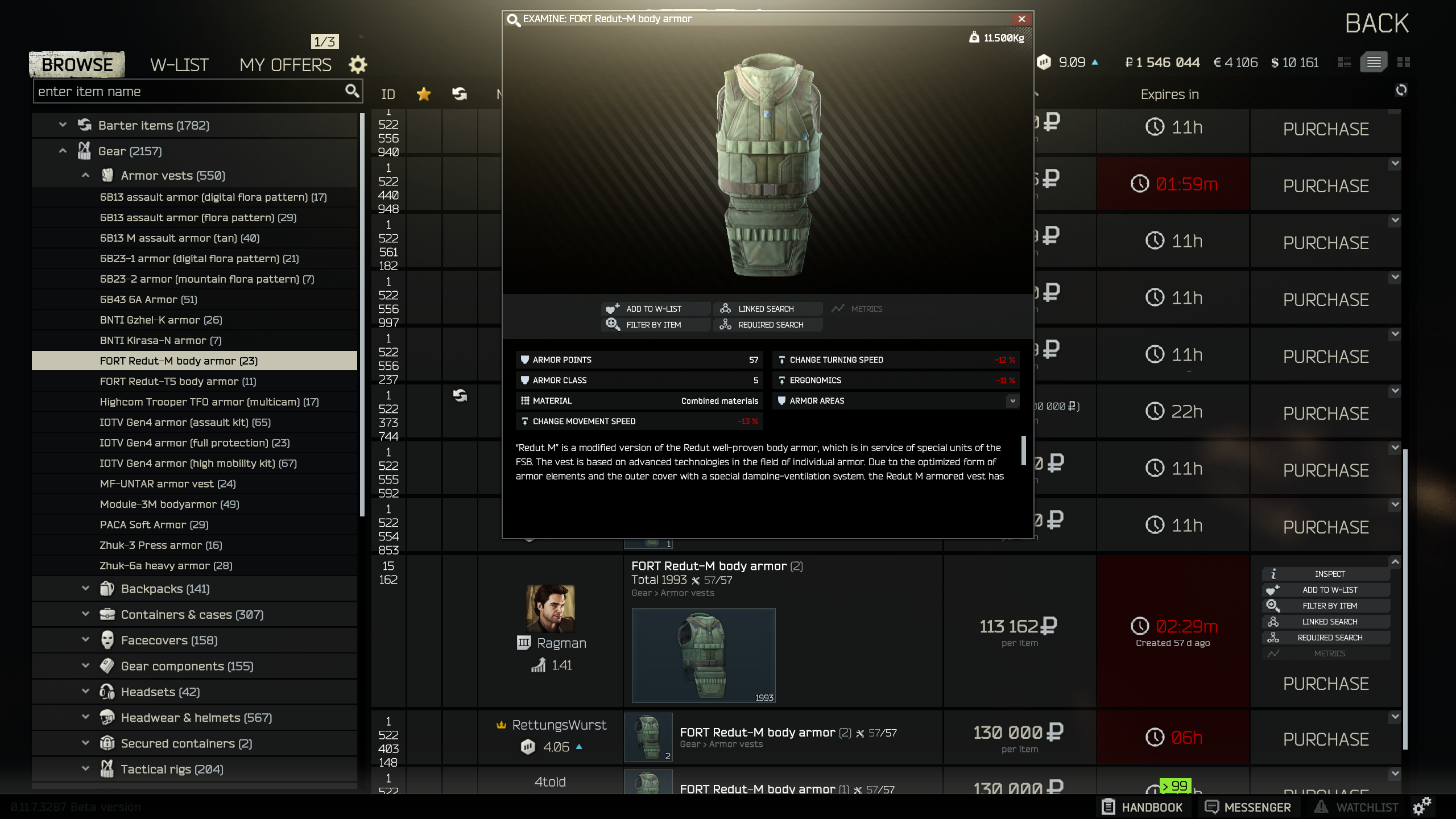Viewport: 1456px width, 819px height.
Task: Switch to Browse tab
Action: click(77, 65)
